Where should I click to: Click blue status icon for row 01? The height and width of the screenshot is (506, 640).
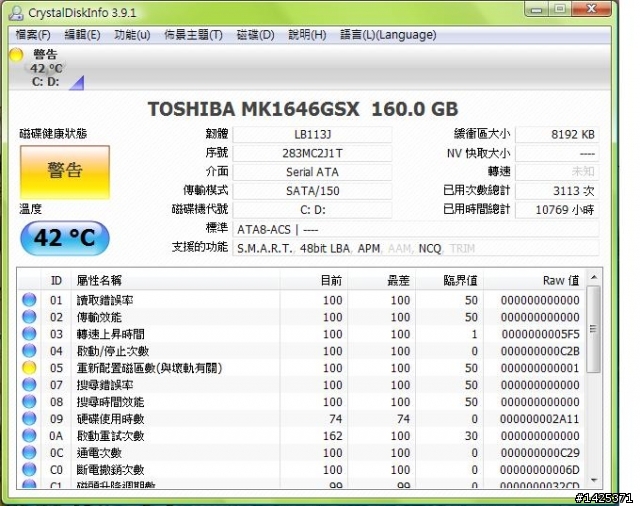[x=29, y=300]
